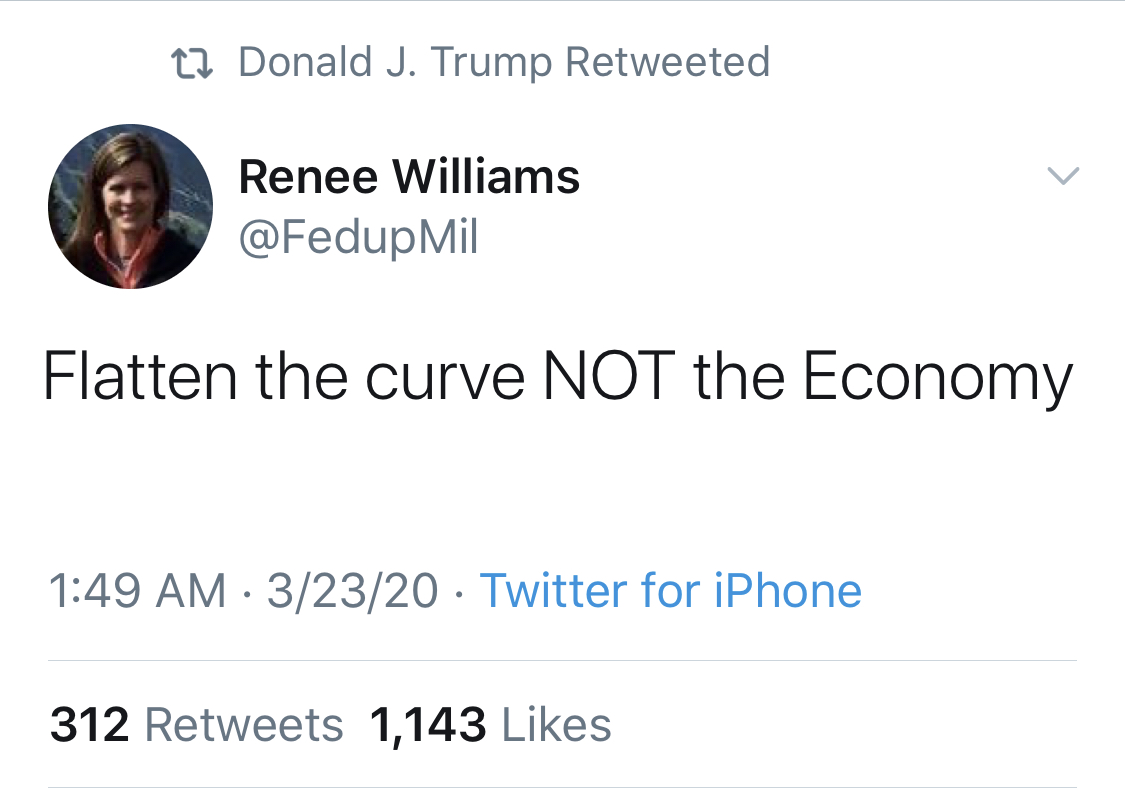1125x788 pixels.
Task: Click the 3/23/20 date
Action: click(x=352, y=591)
